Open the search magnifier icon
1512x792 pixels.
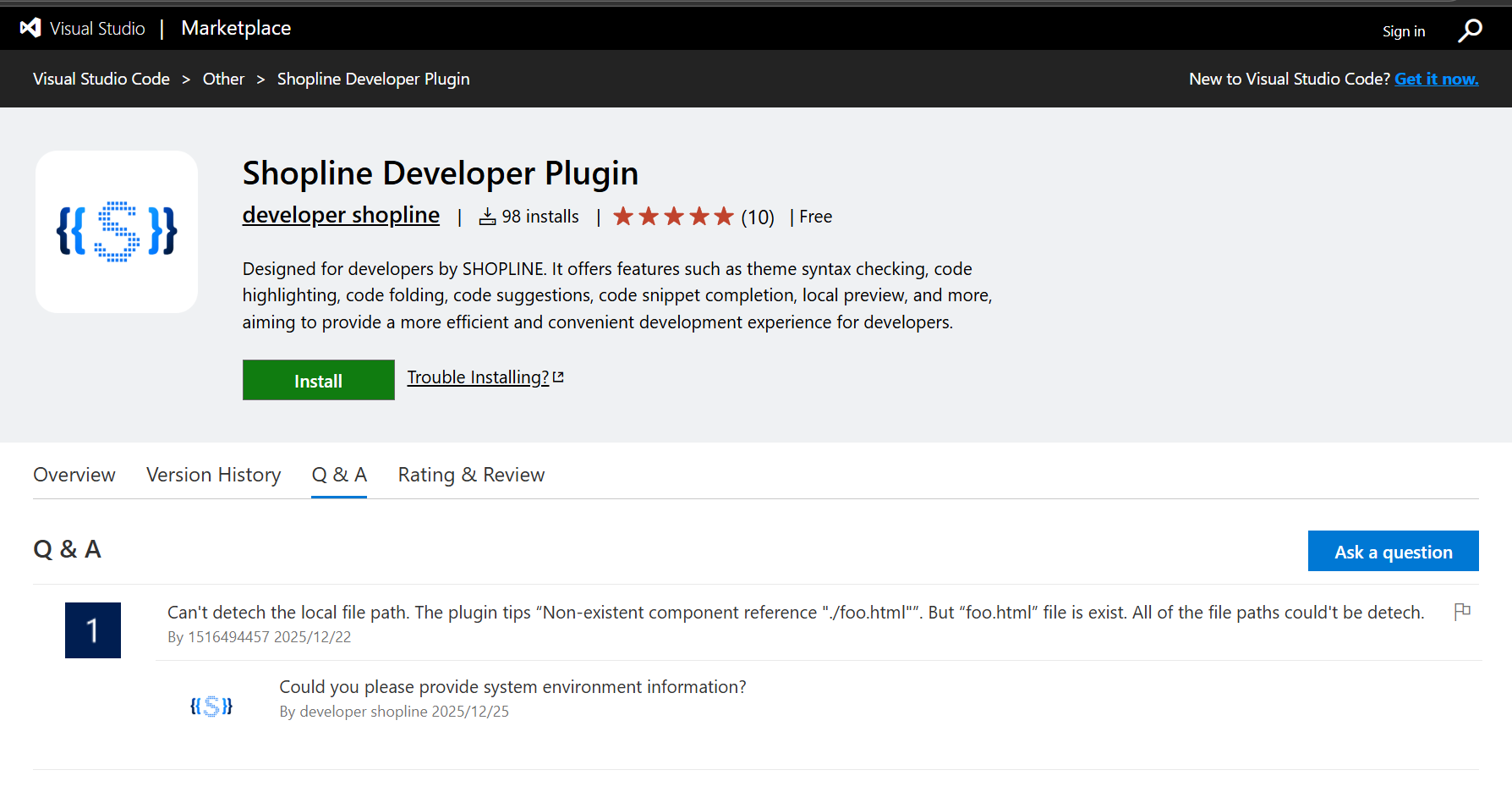click(x=1470, y=30)
